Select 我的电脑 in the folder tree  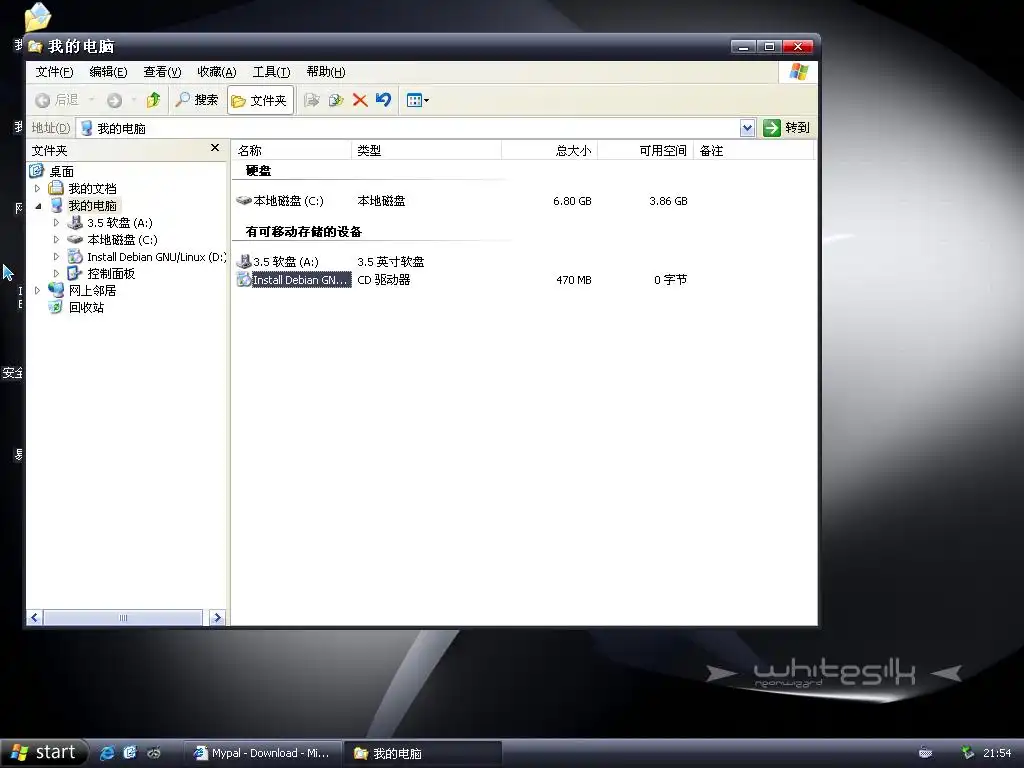92,206
